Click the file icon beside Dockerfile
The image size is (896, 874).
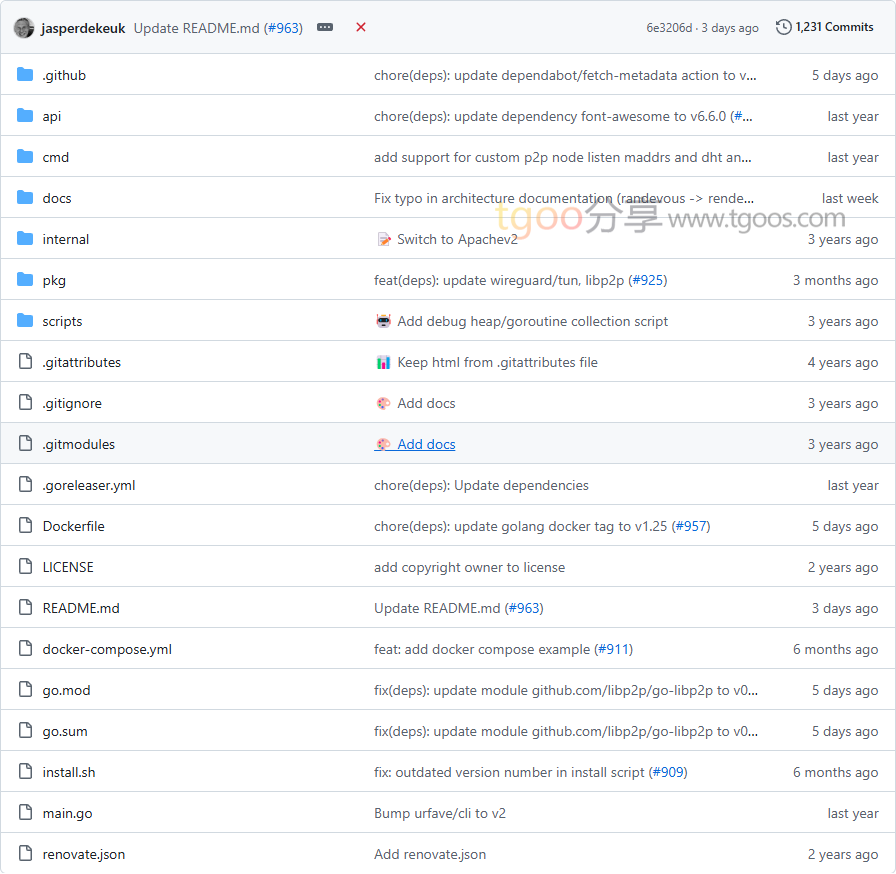point(25,526)
